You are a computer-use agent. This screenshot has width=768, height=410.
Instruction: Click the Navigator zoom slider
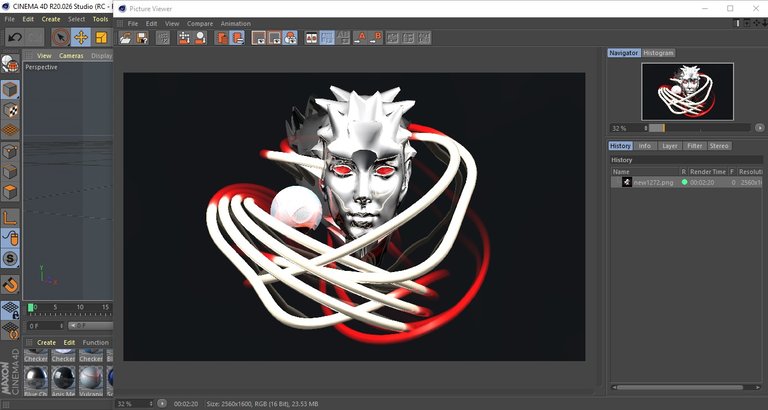coord(699,128)
